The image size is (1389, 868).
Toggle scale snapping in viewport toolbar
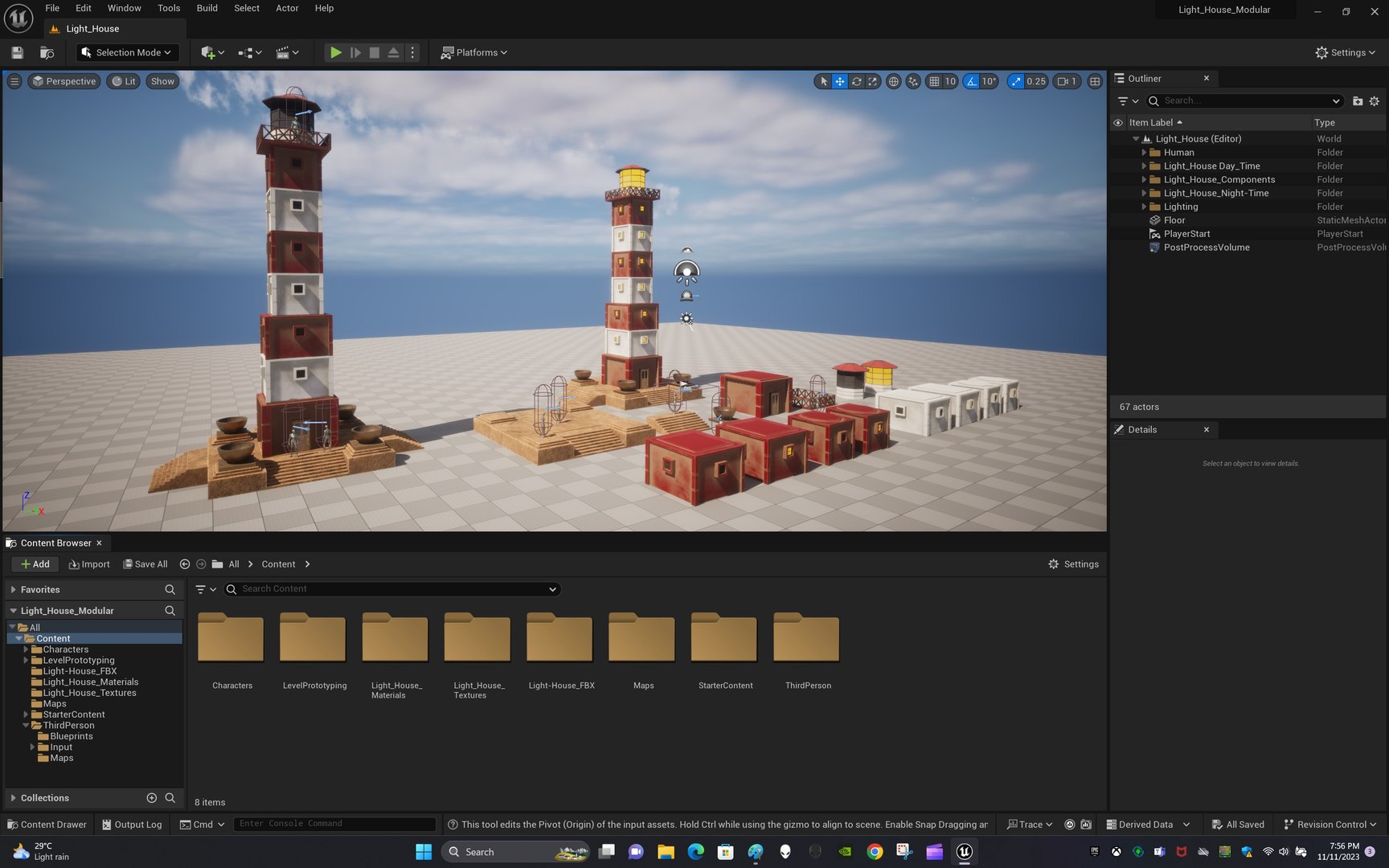[1017, 81]
